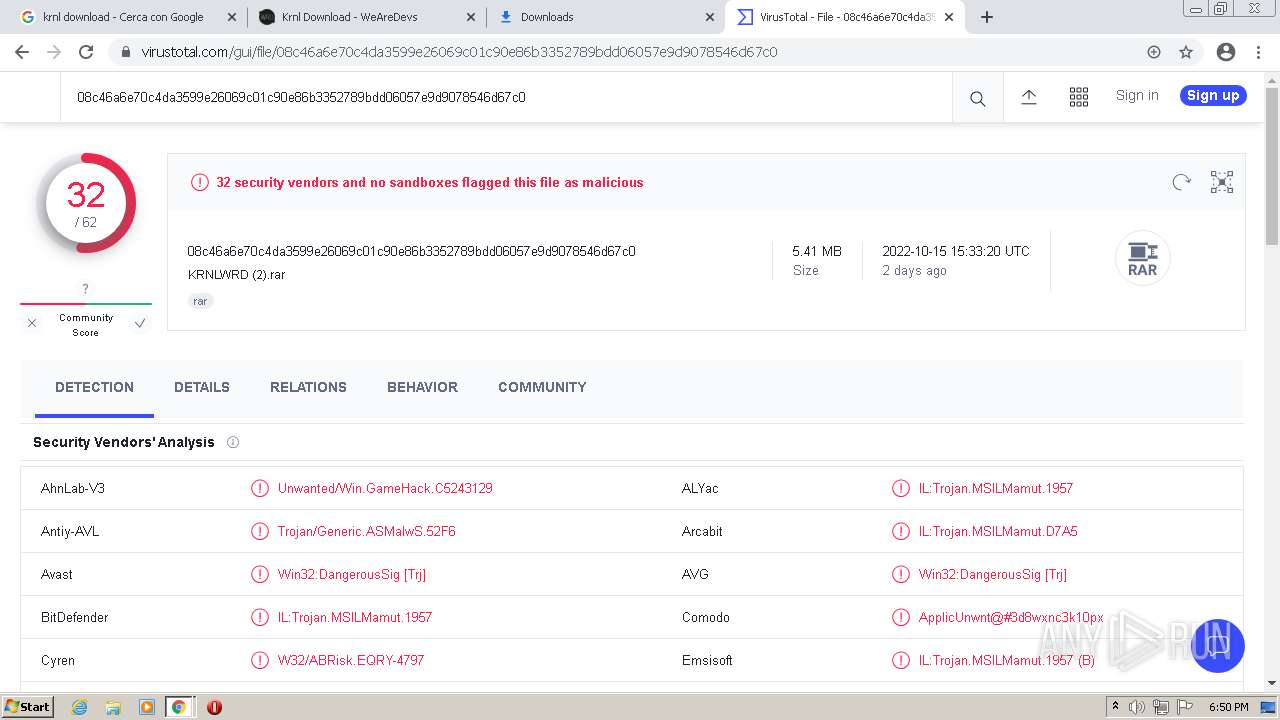The width and height of the screenshot is (1280, 720).
Task: Click the Sign up button
Action: pos(1213,95)
